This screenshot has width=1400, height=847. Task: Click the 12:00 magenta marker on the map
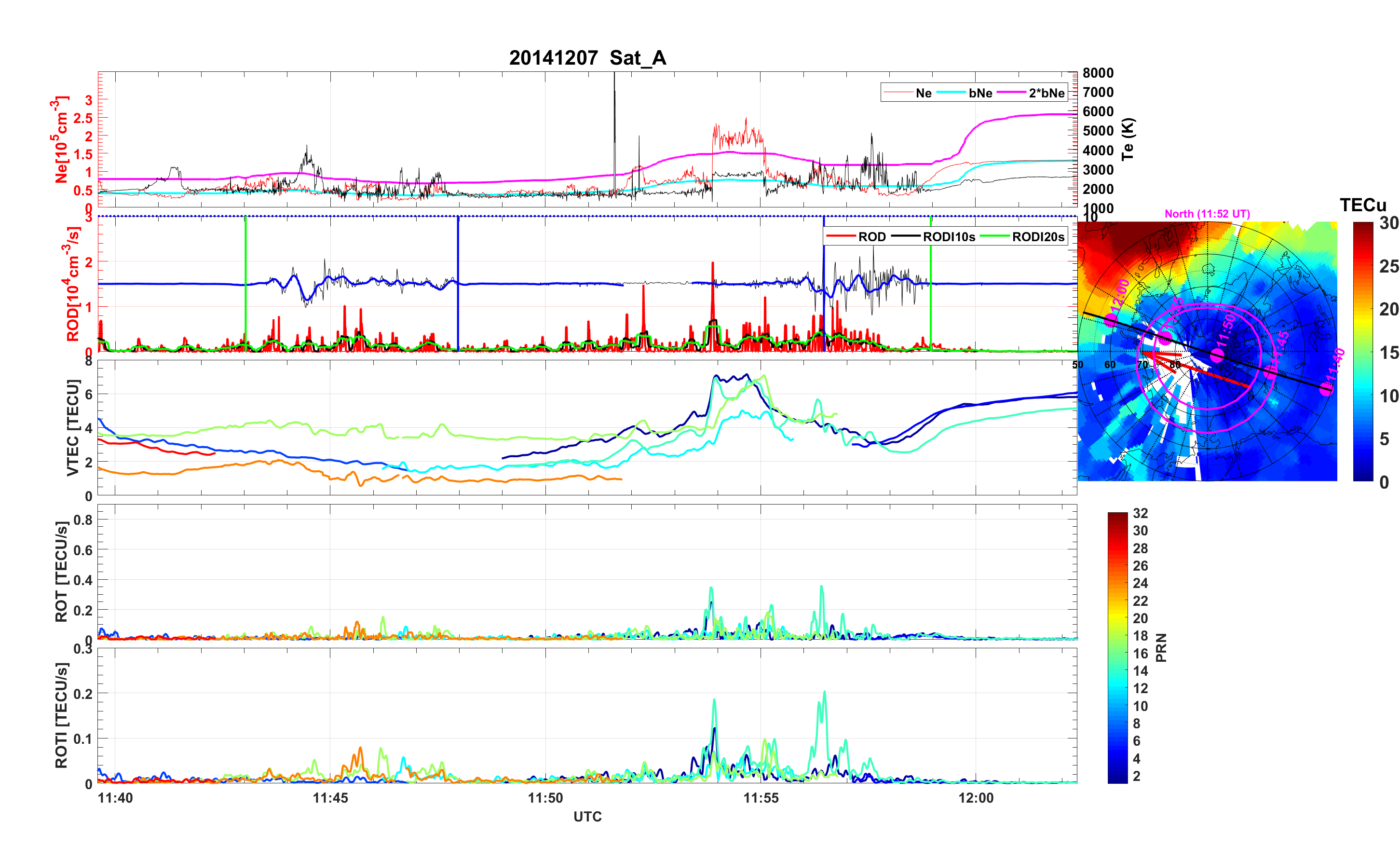(x=1111, y=321)
